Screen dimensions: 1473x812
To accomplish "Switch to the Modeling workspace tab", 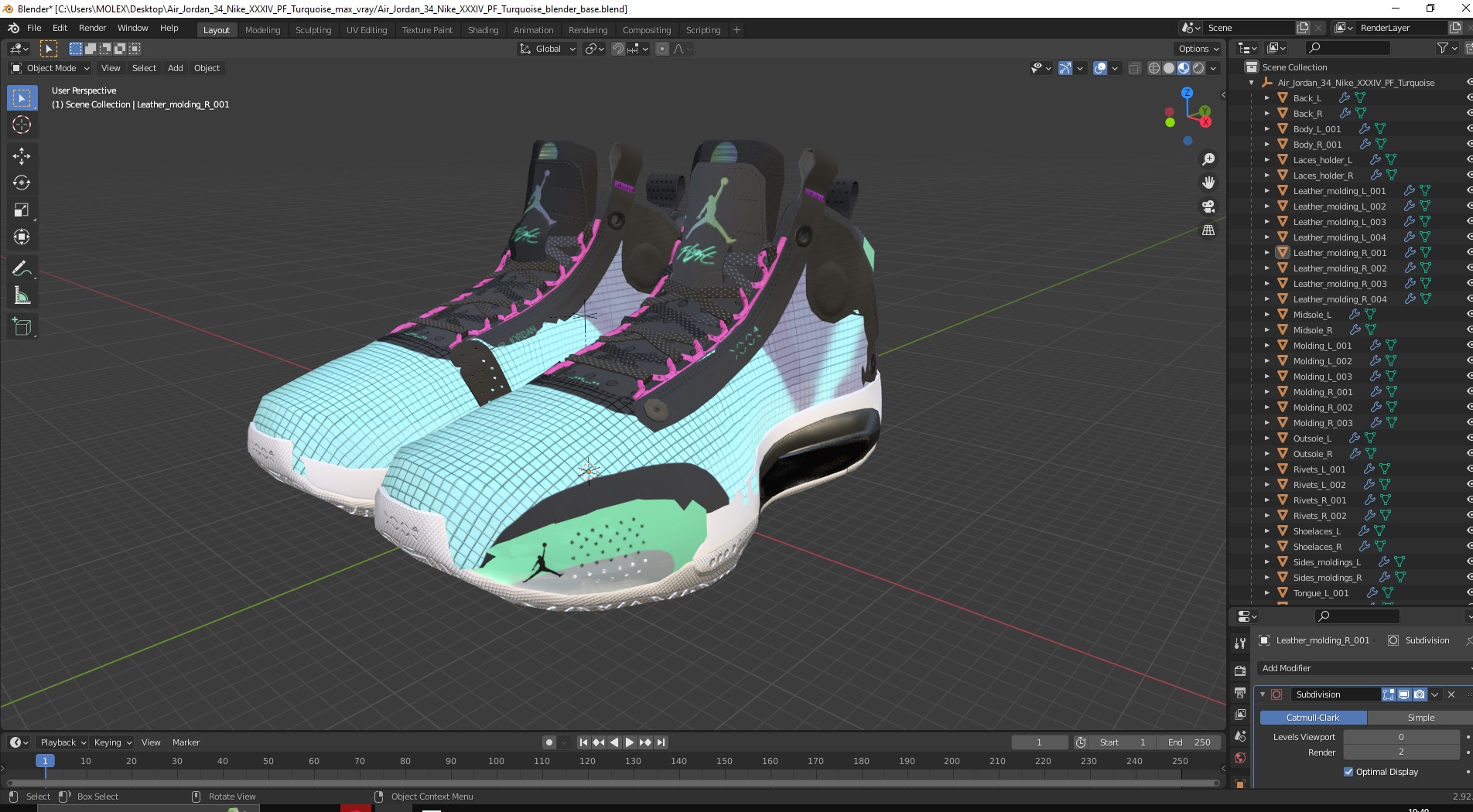I will 262,30.
